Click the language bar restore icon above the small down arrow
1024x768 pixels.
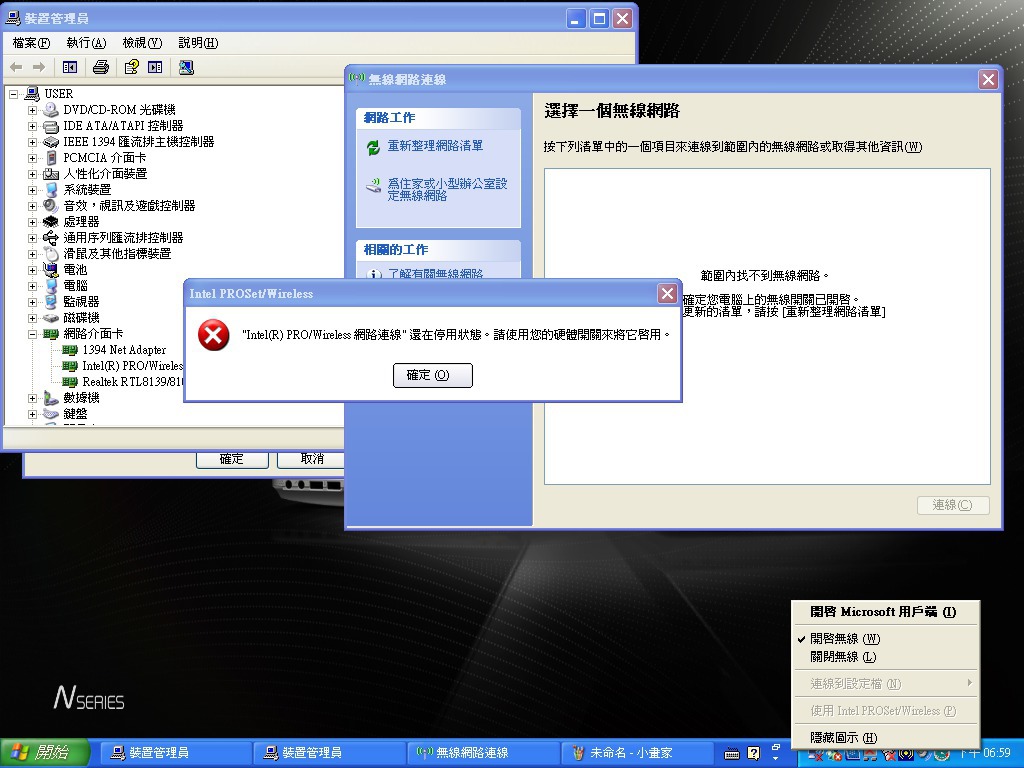pyautogui.click(x=776, y=747)
